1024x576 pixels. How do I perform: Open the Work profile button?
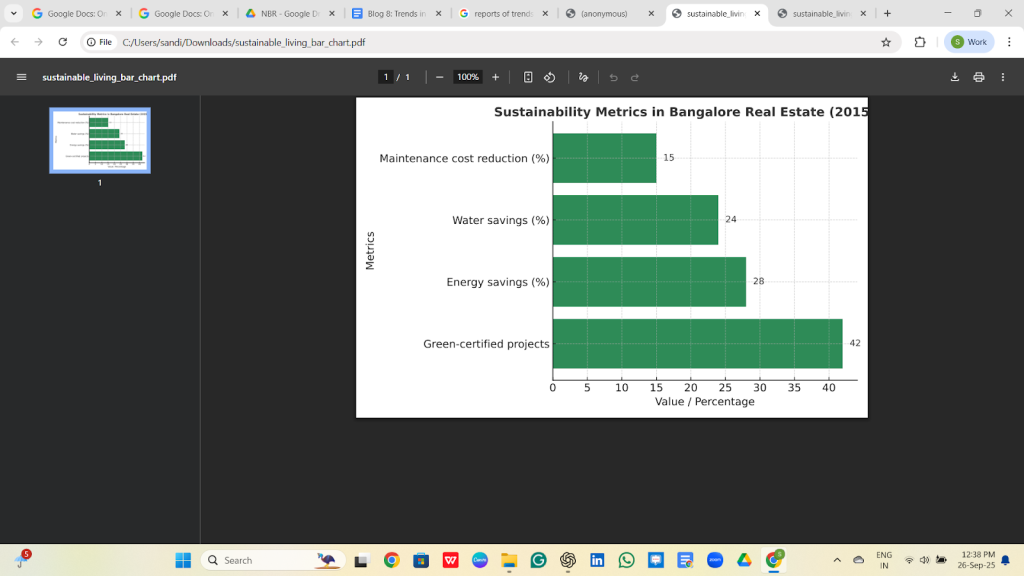tap(968, 42)
